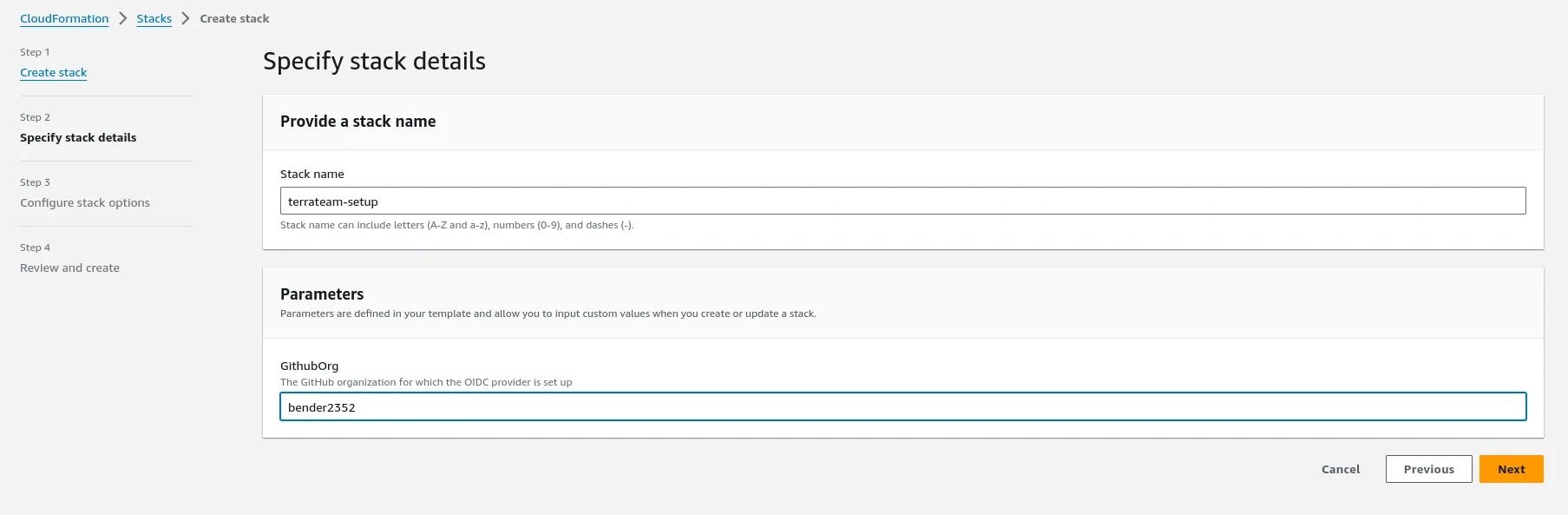Click the GitHub organization OIDC description text
This screenshot has height=515, width=1568.
426,382
